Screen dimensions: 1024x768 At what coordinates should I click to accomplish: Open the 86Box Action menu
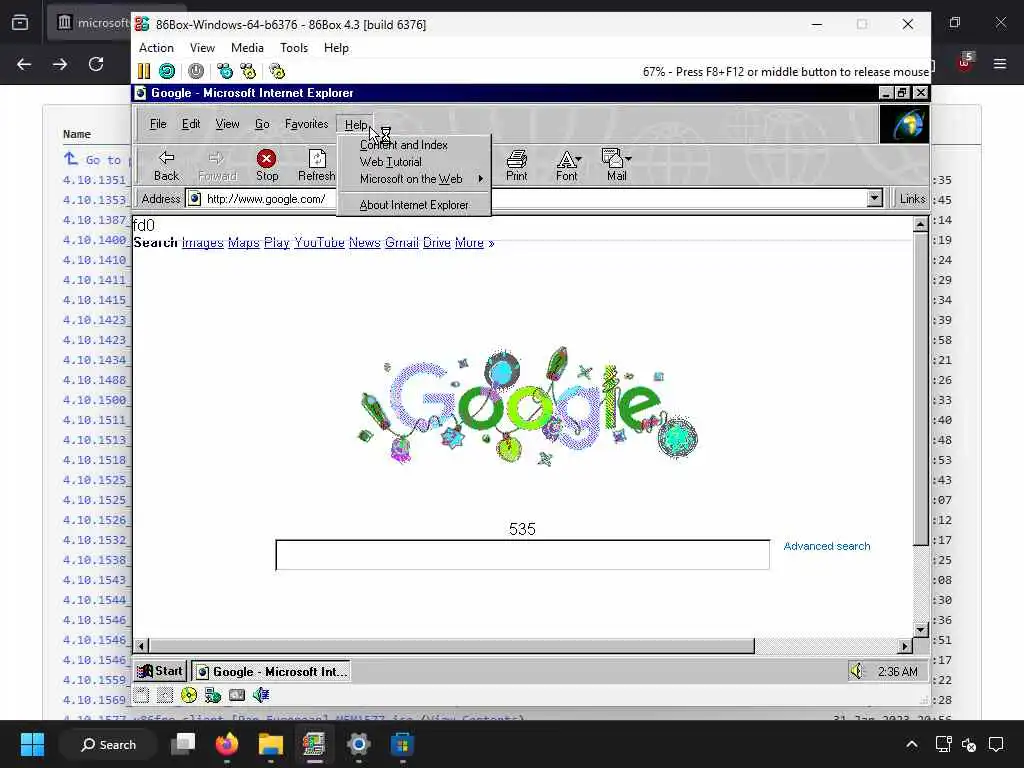[x=156, y=48]
